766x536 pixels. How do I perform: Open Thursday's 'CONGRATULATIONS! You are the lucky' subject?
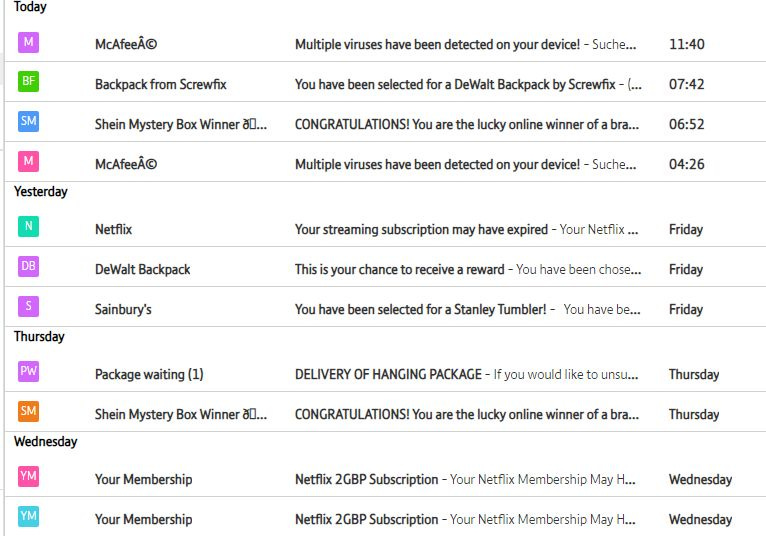[x=467, y=414]
